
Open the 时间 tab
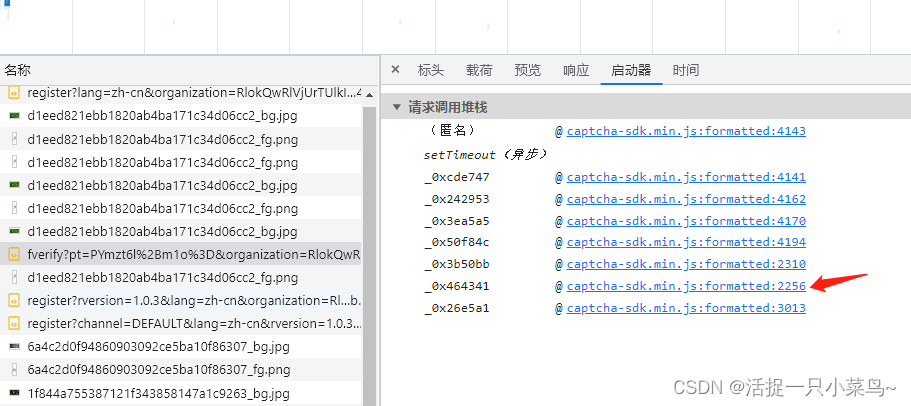click(x=686, y=70)
